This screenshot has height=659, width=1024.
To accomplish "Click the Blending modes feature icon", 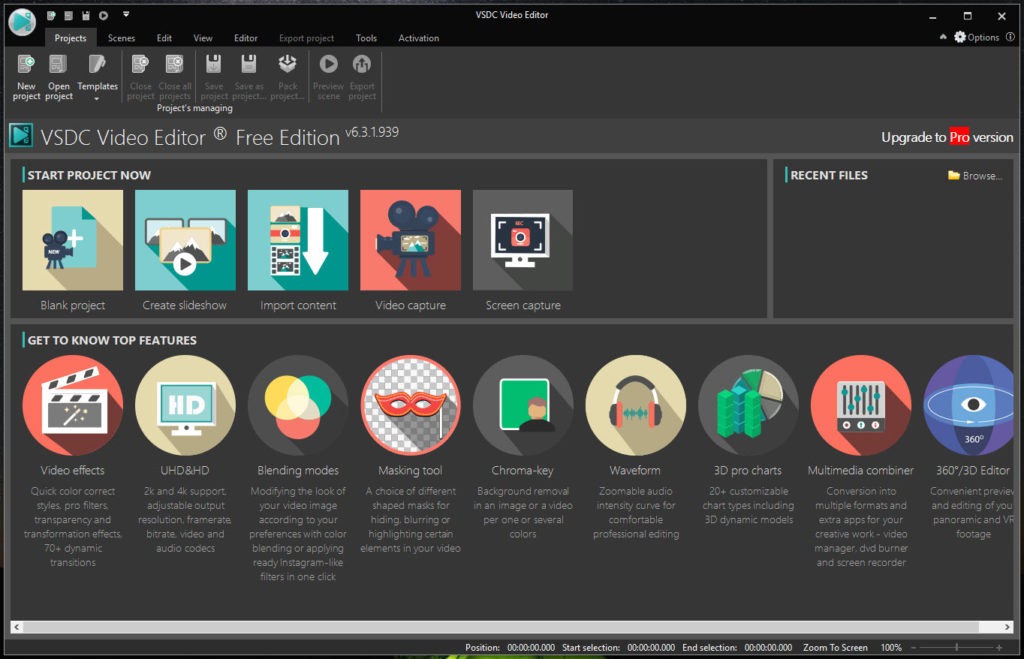I will click(298, 405).
